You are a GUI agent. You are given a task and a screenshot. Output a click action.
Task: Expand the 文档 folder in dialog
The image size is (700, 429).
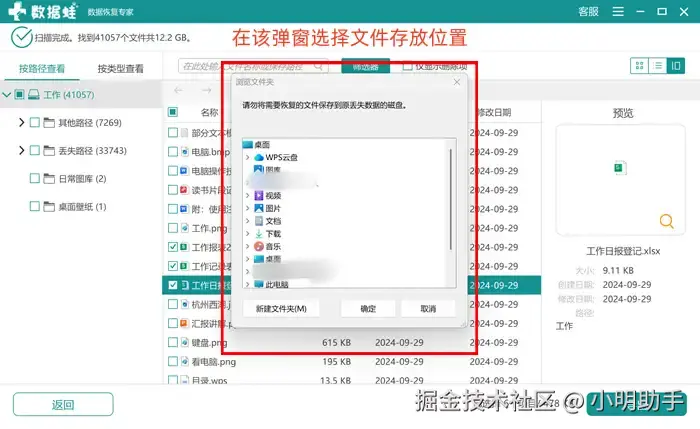pos(247,221)
